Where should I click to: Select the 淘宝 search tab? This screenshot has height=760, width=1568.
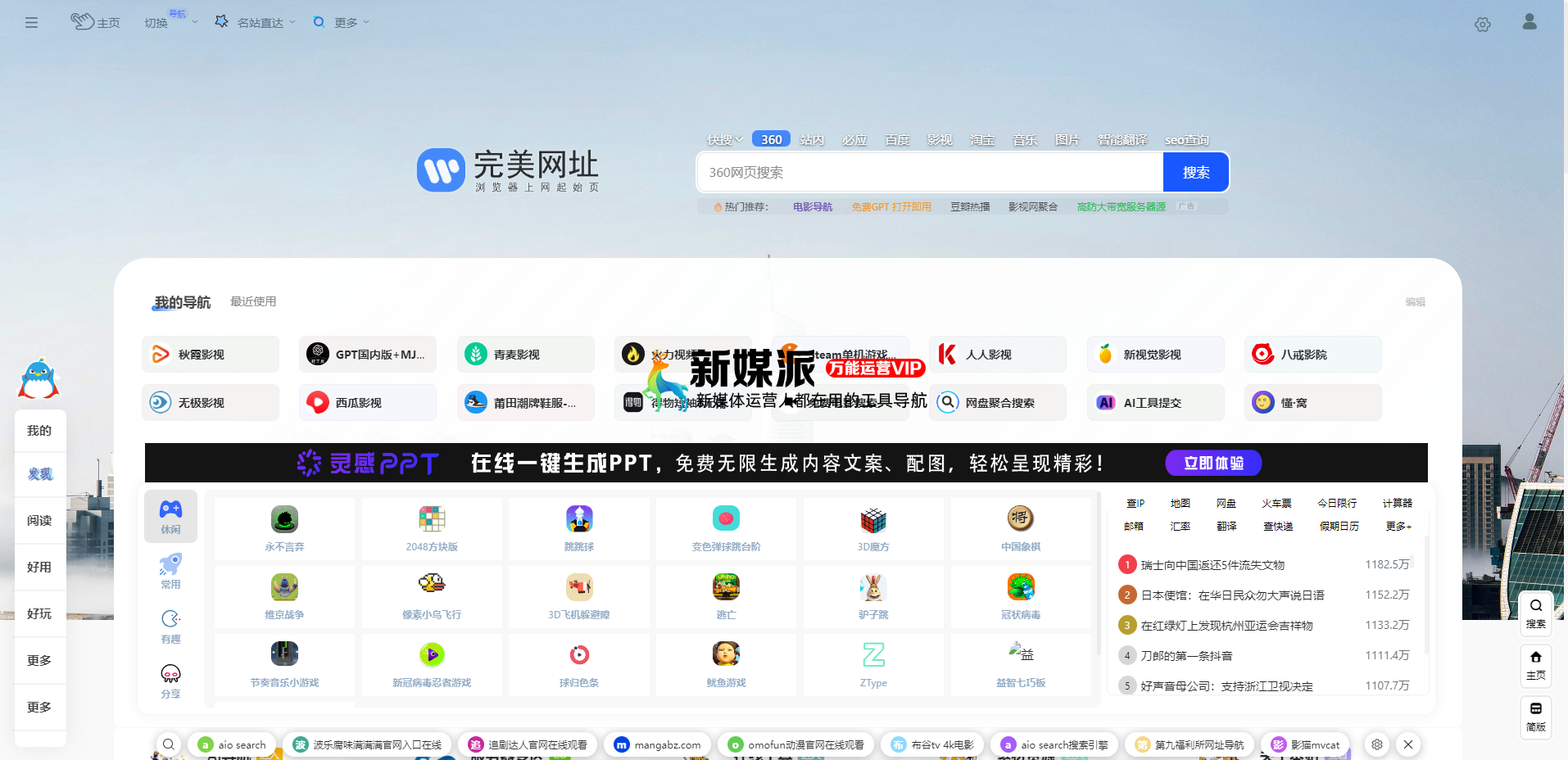[982, 140]
